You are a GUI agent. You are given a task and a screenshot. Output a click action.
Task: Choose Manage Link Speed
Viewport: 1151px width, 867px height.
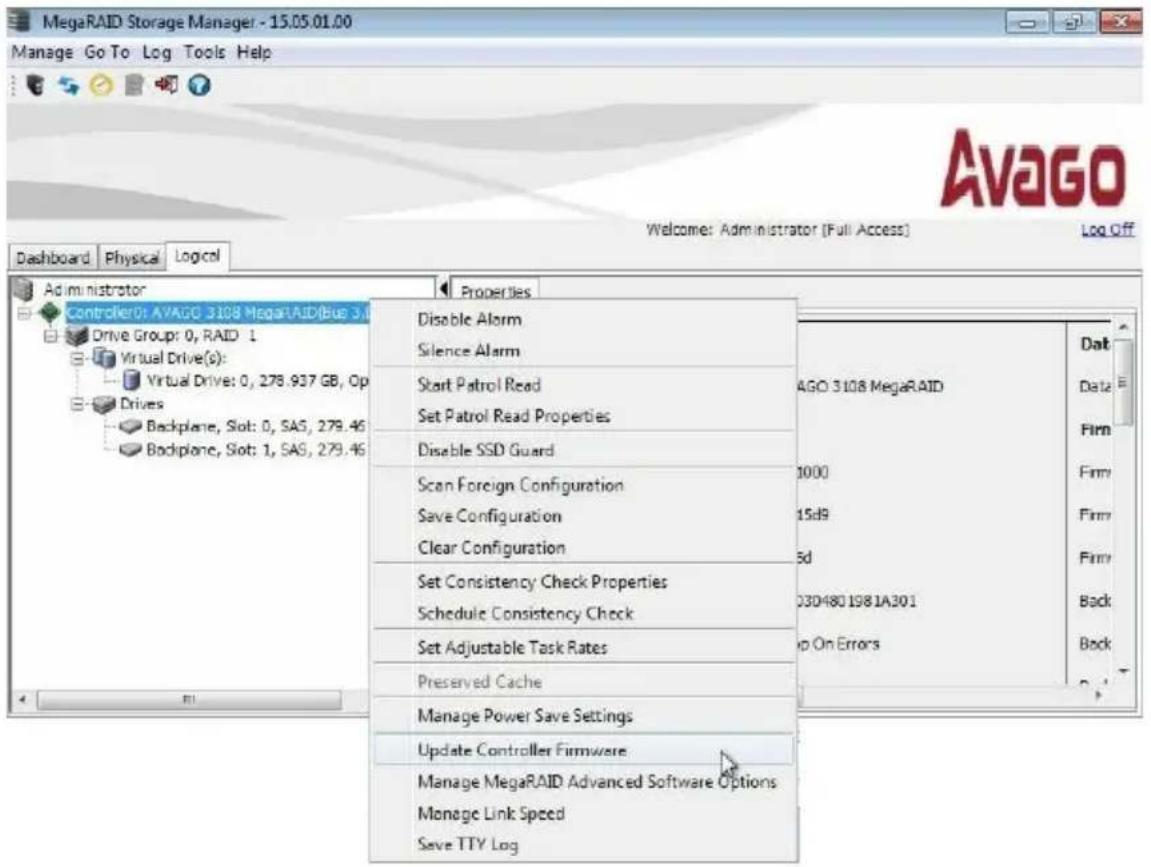click(x=584, y=813)
